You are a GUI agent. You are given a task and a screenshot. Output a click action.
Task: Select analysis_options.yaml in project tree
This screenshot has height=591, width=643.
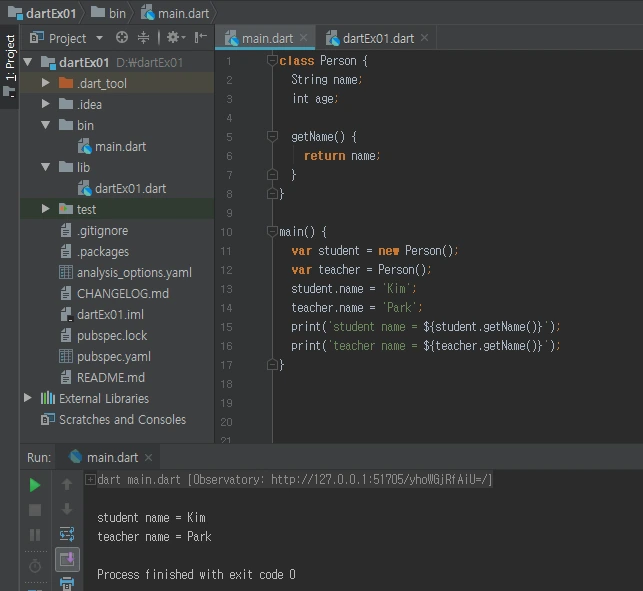tap(134, 273)
